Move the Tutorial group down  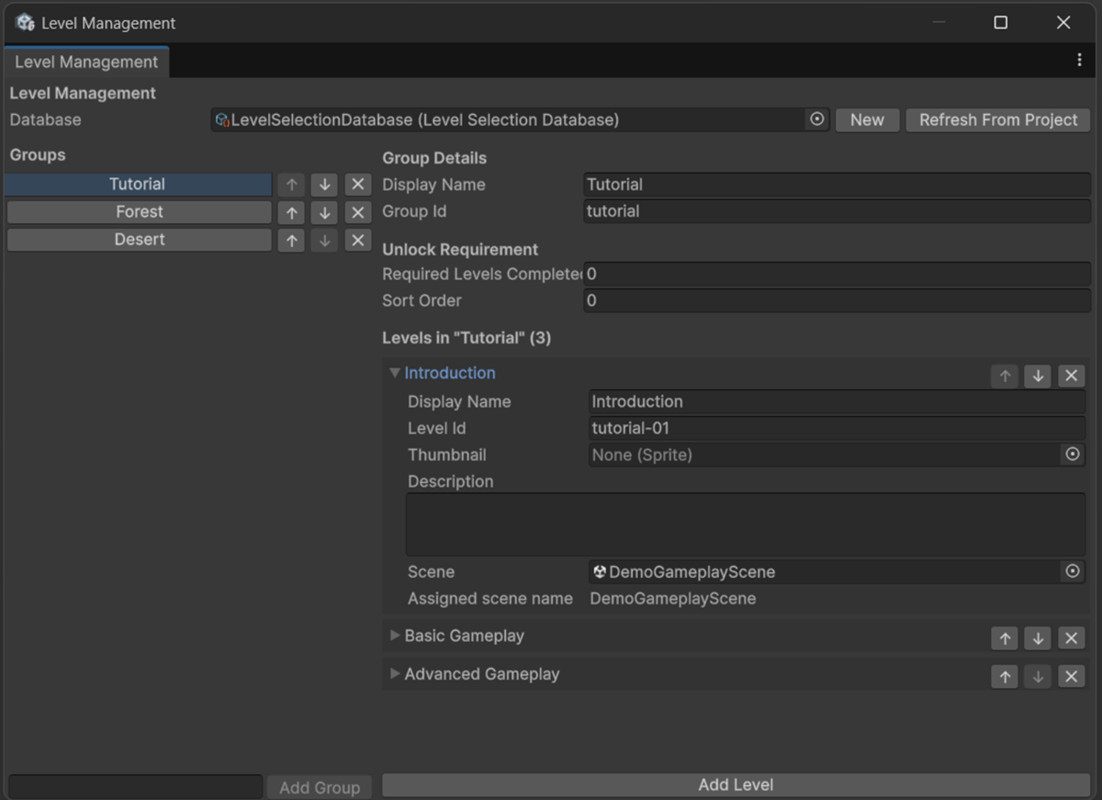tap(325, 185)
